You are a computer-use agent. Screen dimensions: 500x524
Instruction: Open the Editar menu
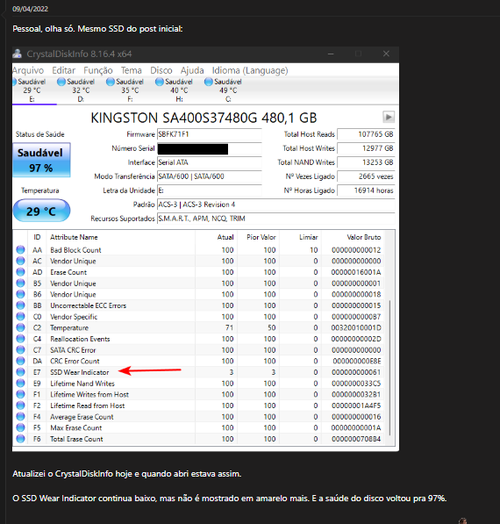tap(64, 71)
